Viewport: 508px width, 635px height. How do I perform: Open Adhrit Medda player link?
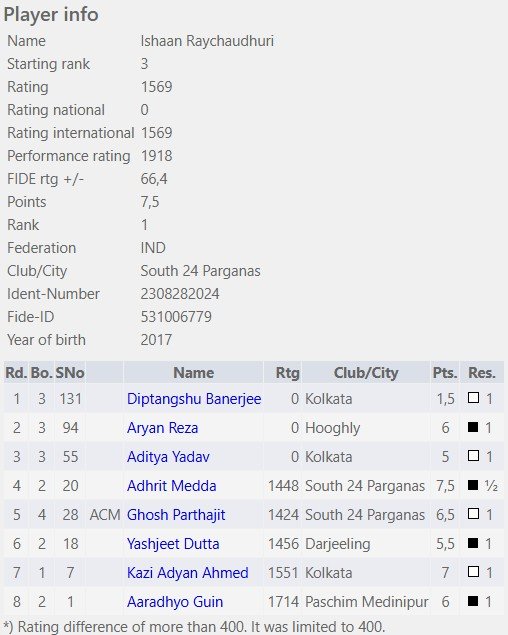[172, 486]
